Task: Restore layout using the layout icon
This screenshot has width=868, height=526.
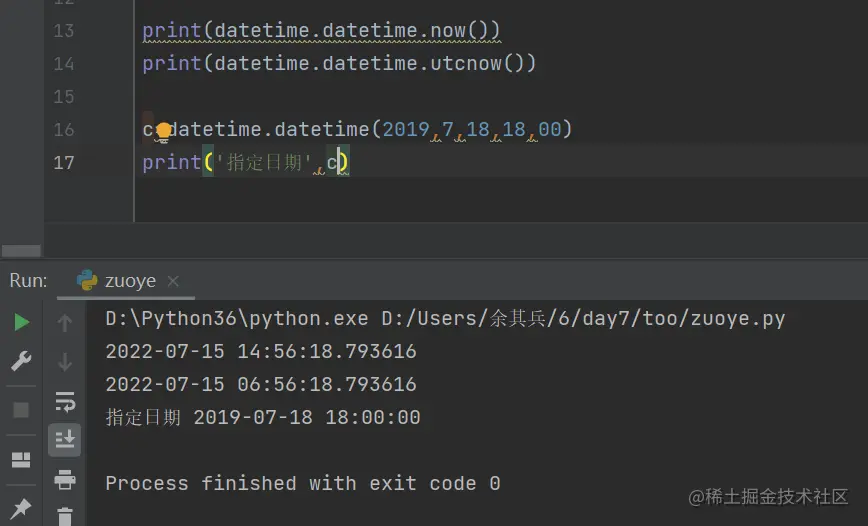Action: 21,460
